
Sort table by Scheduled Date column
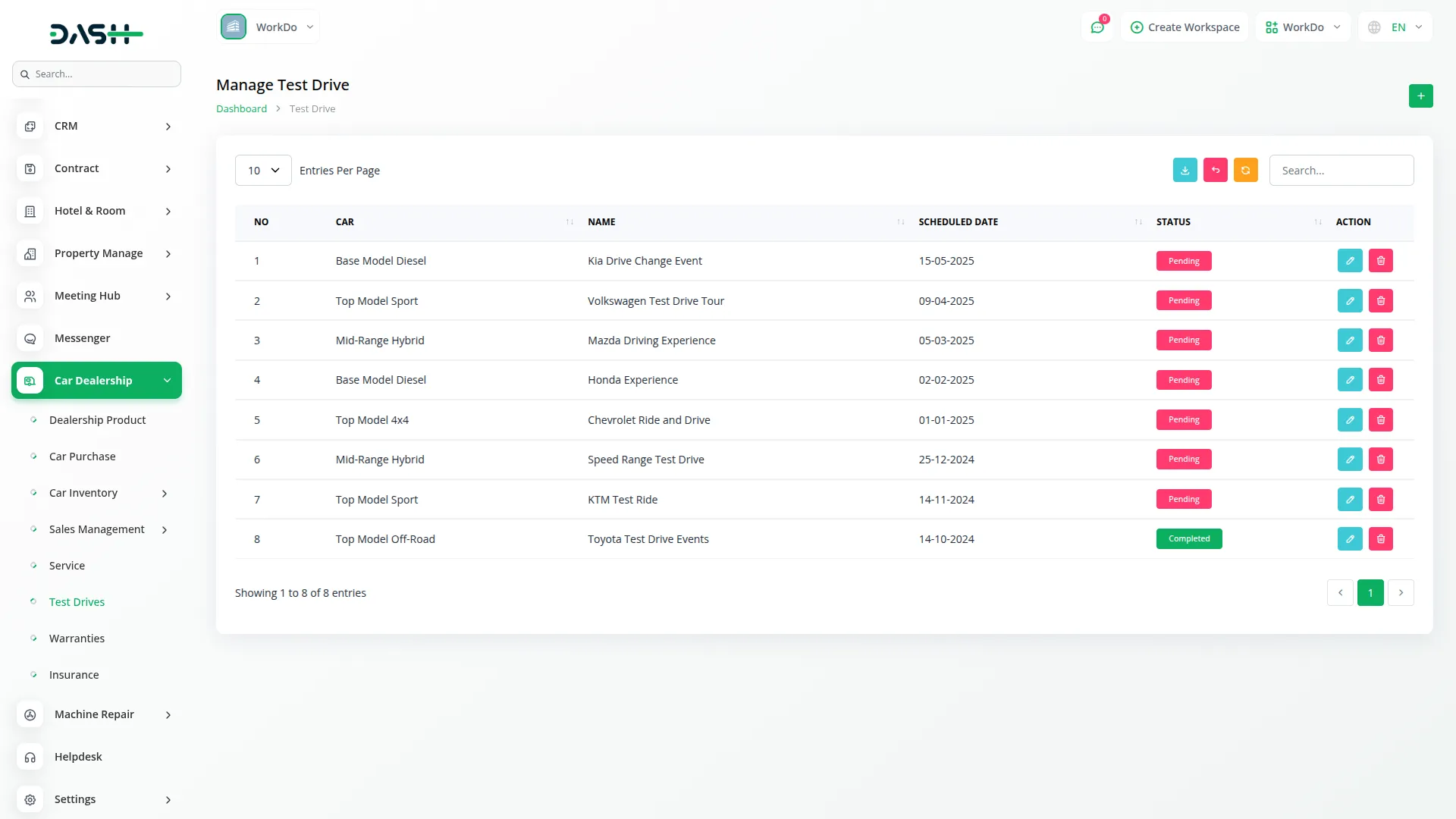point(959,222)
